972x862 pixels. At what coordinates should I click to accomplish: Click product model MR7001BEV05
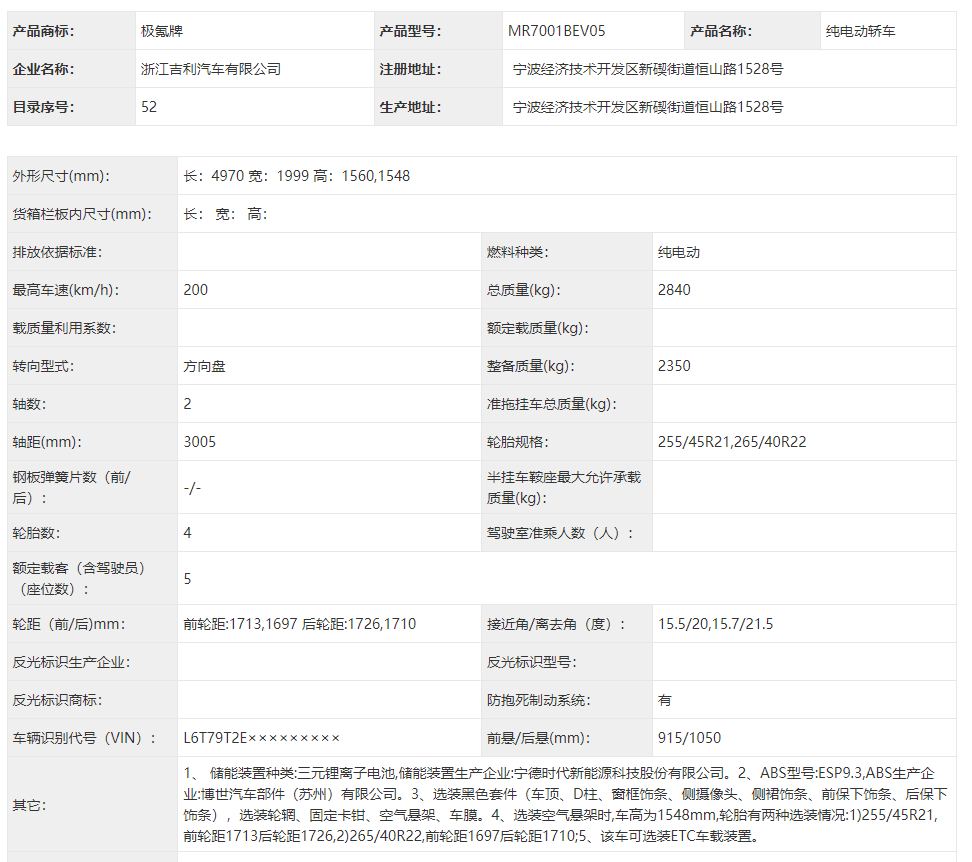(557, 31)
